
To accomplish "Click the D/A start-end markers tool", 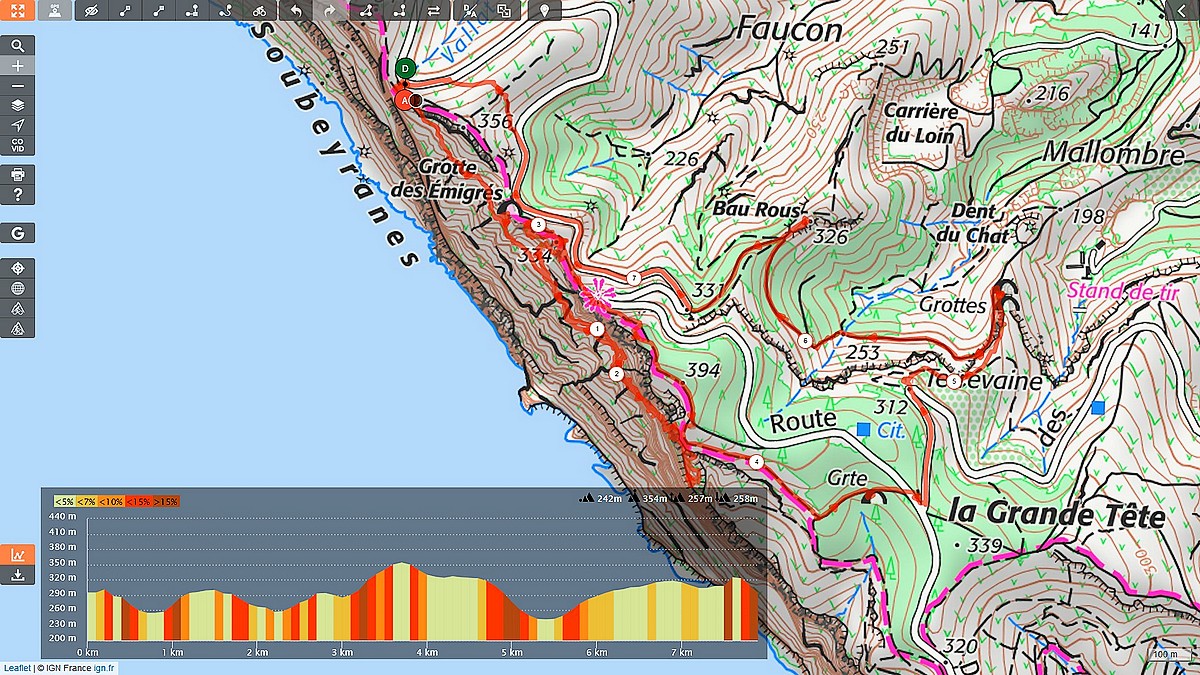I will coord(470,10).
